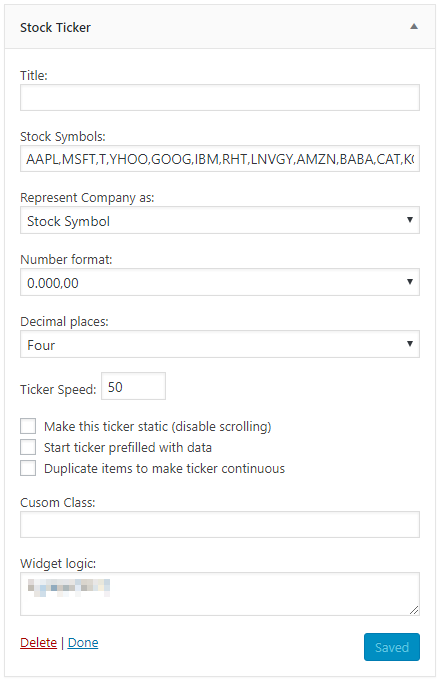The image size is (440, 682).
Task: Click the Ticker Speed number field
Action: point(133,386)
